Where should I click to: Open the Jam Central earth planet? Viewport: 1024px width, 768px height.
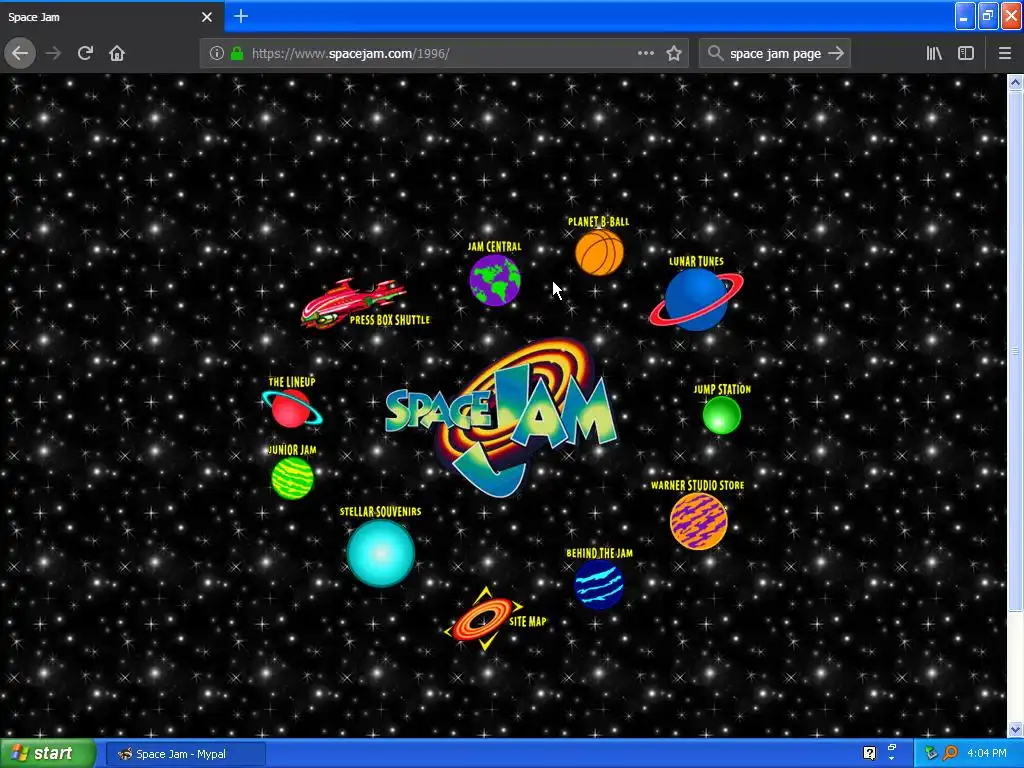pos(494,280)
